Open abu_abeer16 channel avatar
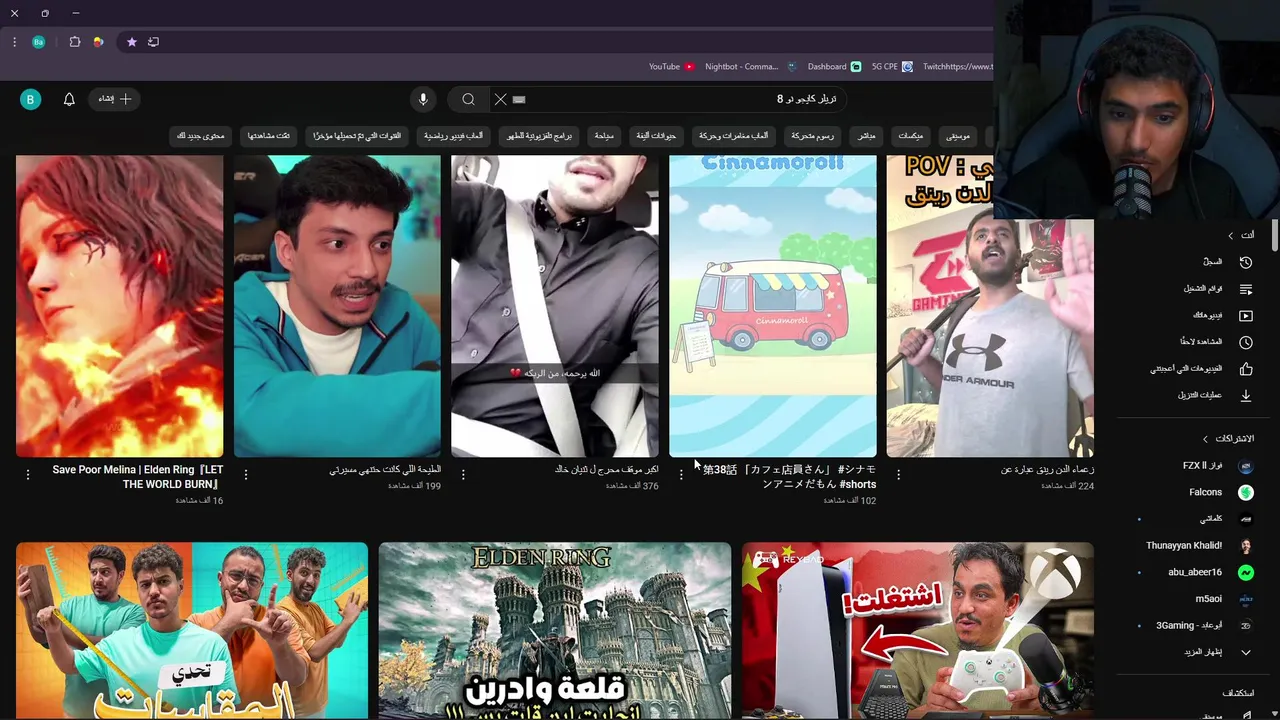This screenshot has height=720, width=1280. pyautogui.click(x=1245, y=572)
